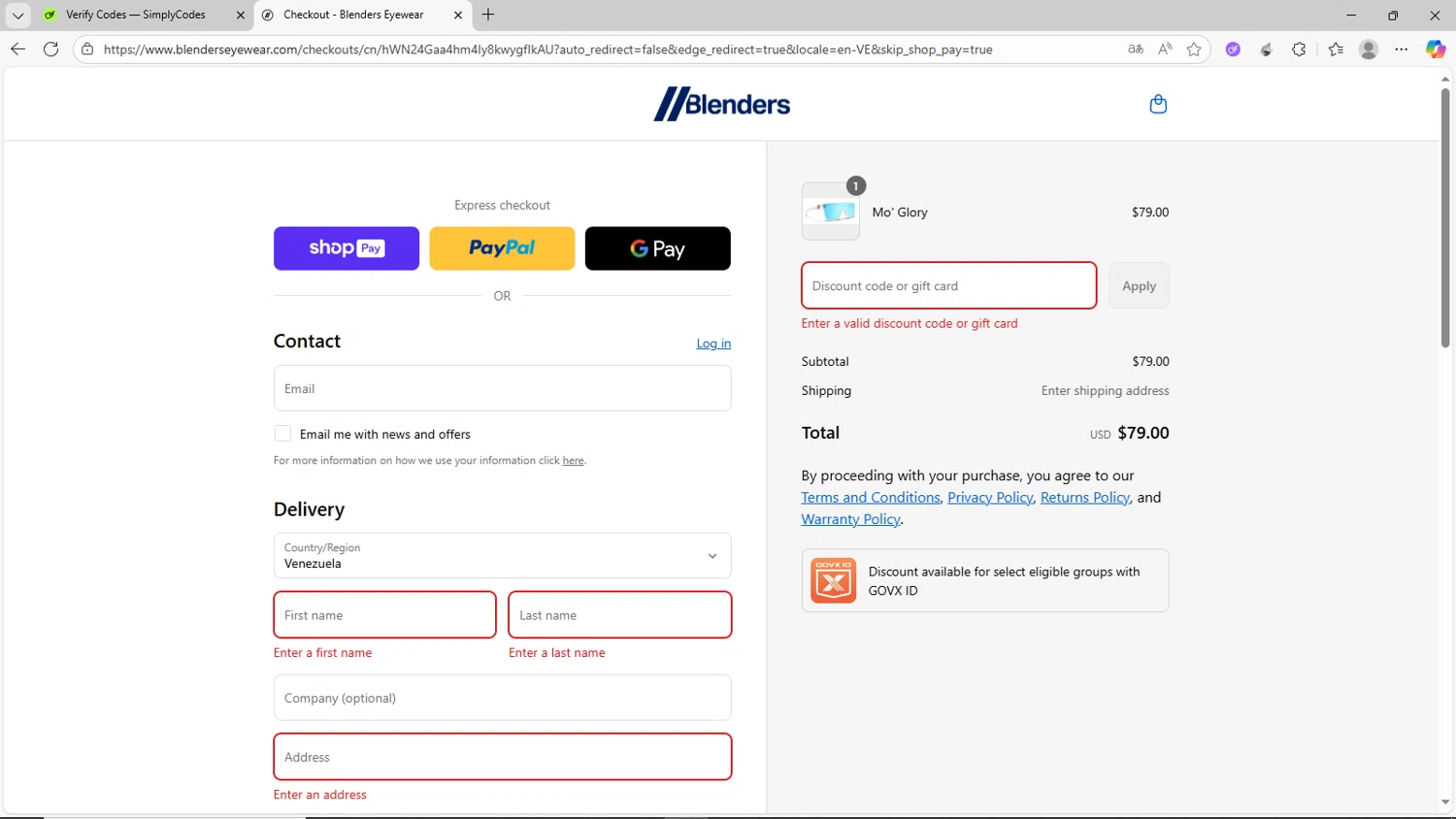Open Terms and Conditions link
Screen dimensions: 1456x819
871,497
